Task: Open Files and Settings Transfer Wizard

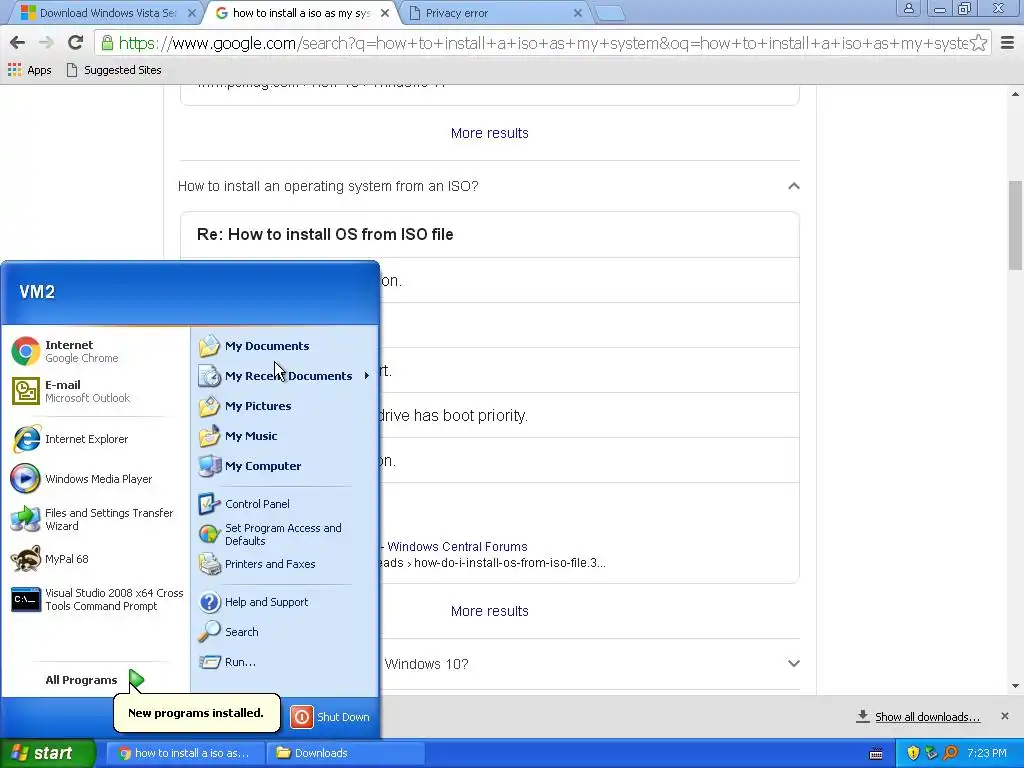Action: [93, 519]
